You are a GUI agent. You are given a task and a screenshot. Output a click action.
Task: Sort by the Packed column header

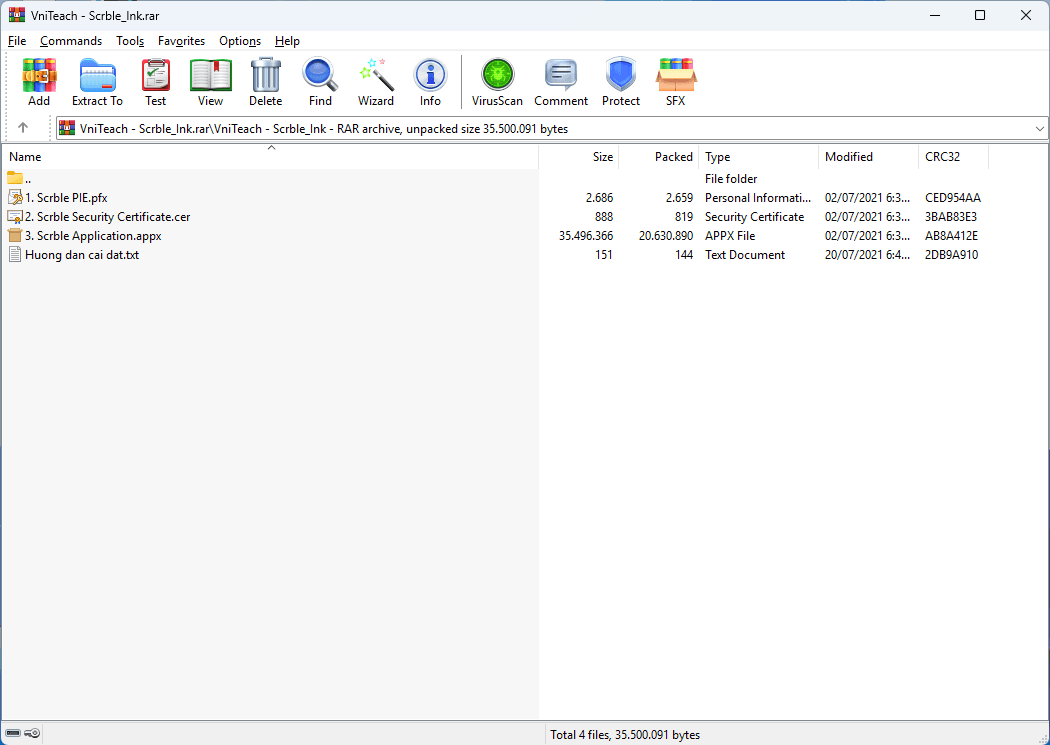pyautogui.click(x=673, y=157)
